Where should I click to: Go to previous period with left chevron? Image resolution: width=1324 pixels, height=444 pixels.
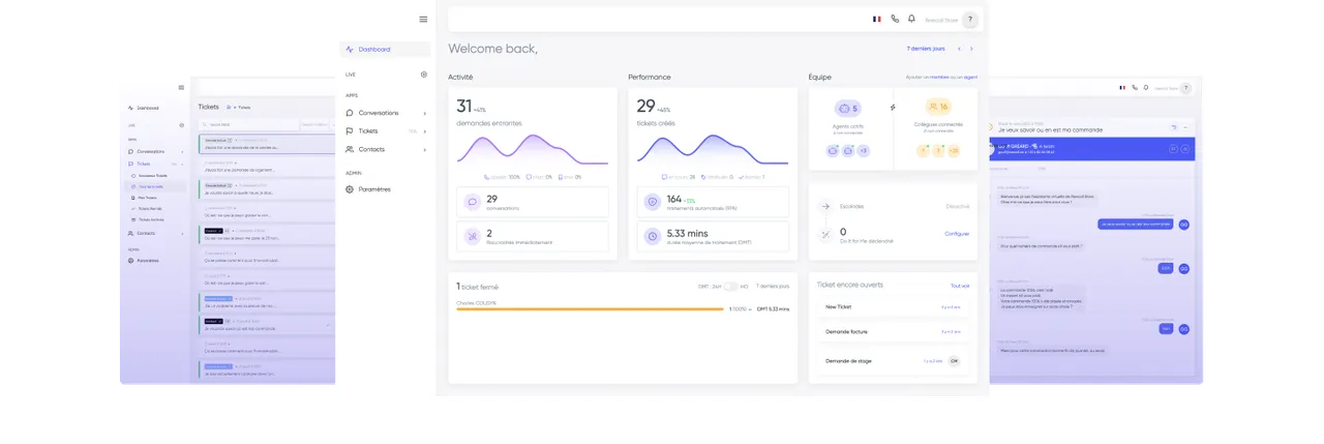coord(959,48)
